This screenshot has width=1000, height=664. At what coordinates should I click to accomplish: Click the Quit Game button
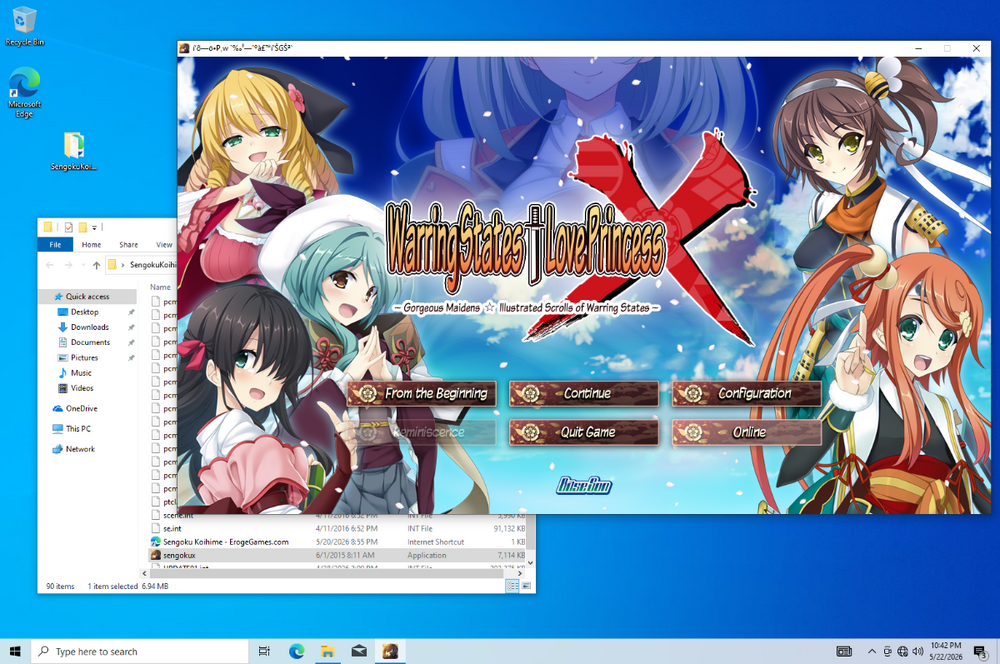point(584,432)
